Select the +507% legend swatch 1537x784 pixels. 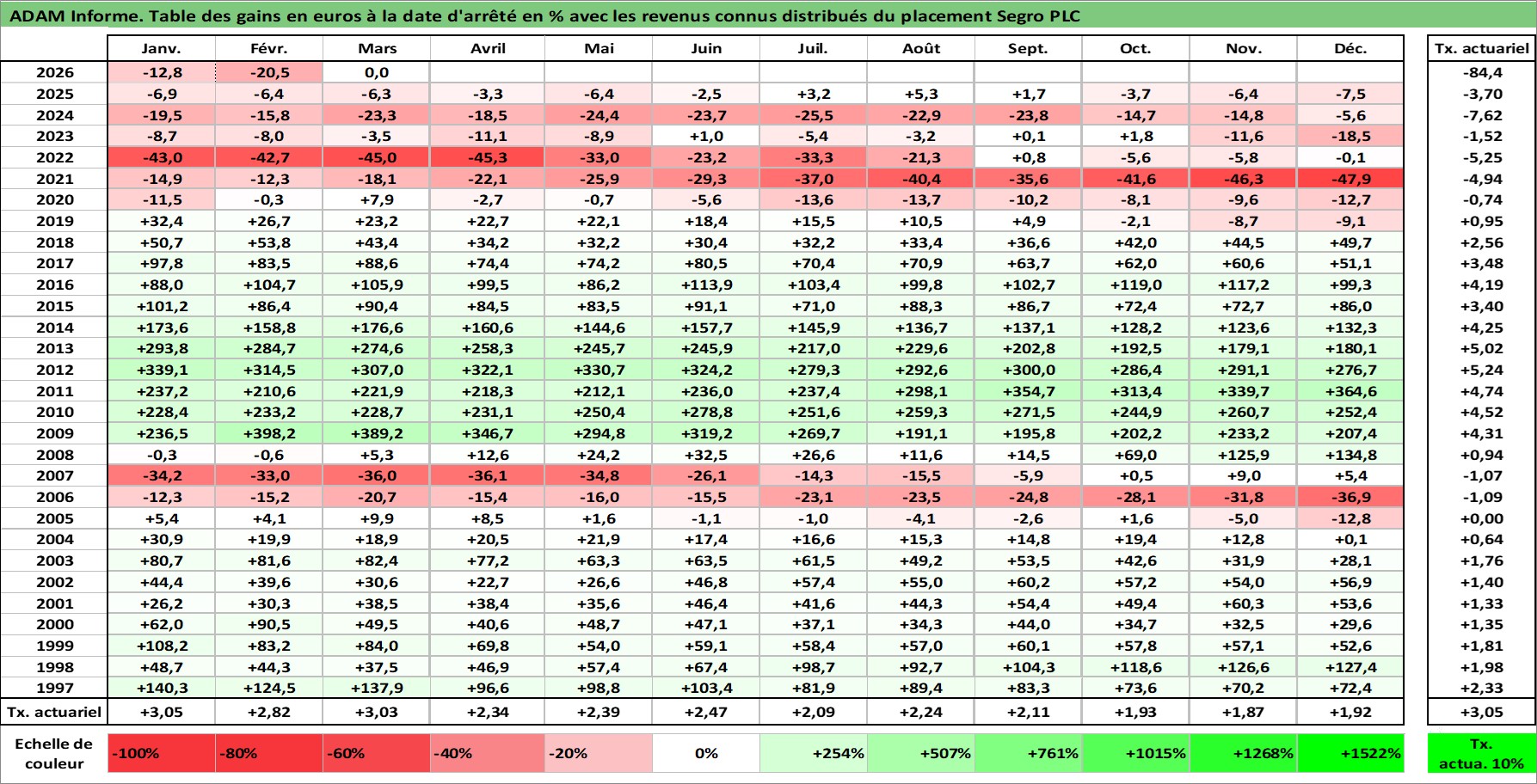pos(921,753)
